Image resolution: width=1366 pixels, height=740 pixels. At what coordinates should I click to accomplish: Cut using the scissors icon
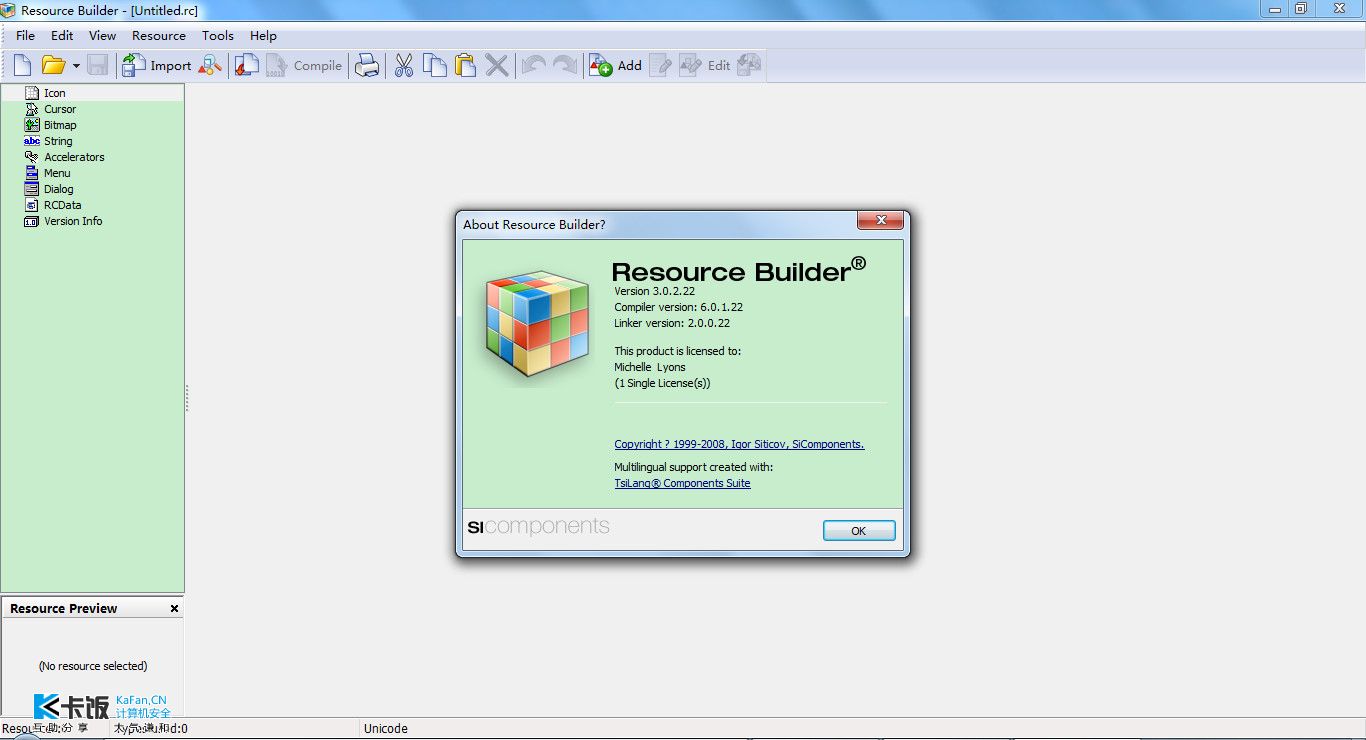(x=404, y=66)
